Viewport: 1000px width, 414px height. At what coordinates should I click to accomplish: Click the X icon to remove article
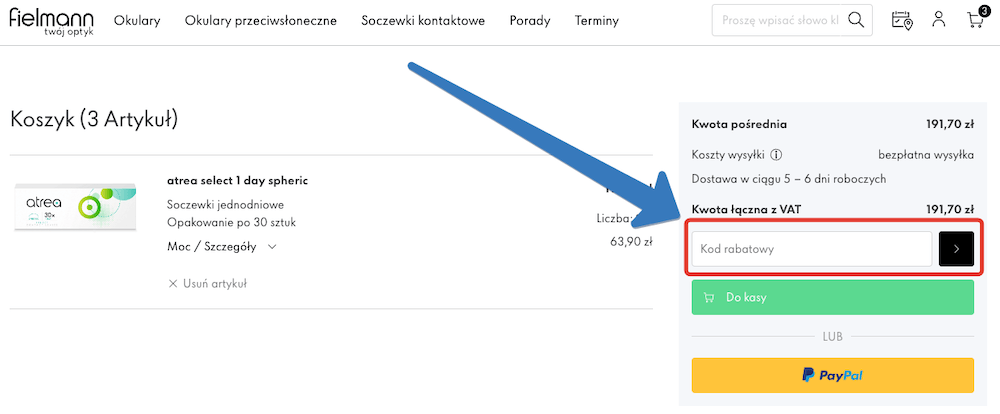tap(173, 283)
